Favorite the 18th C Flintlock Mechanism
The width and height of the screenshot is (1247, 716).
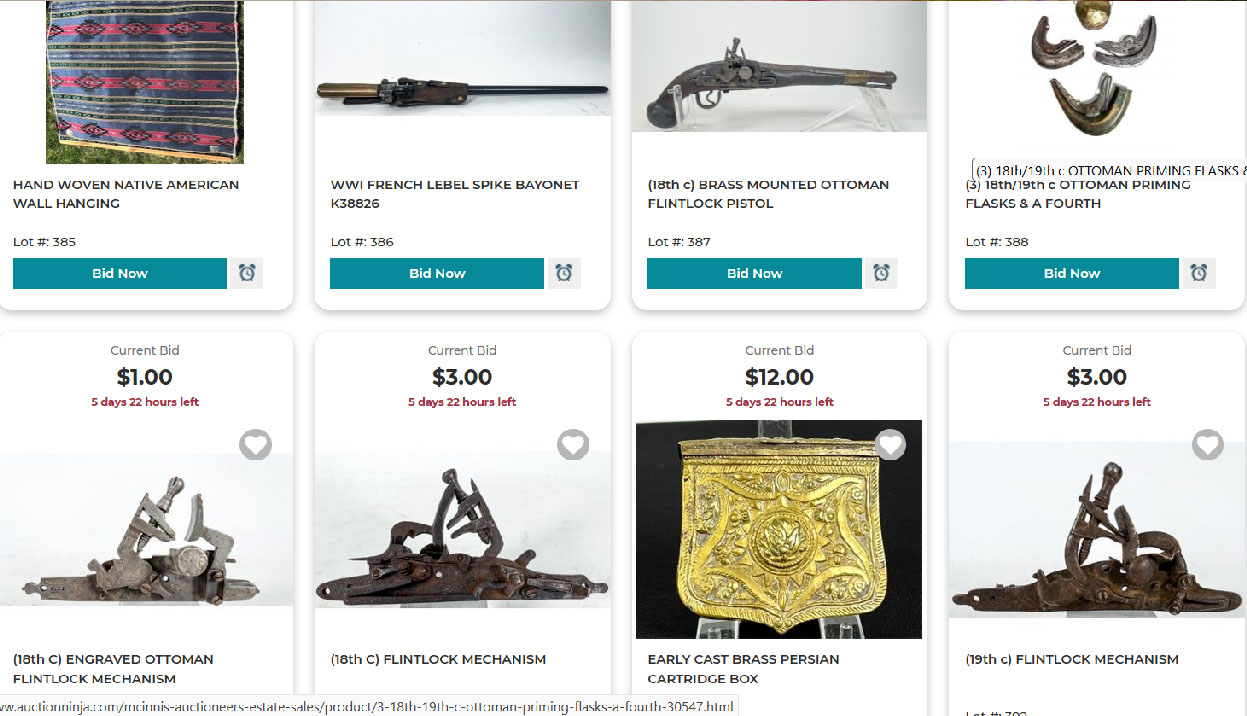point(573,445)
